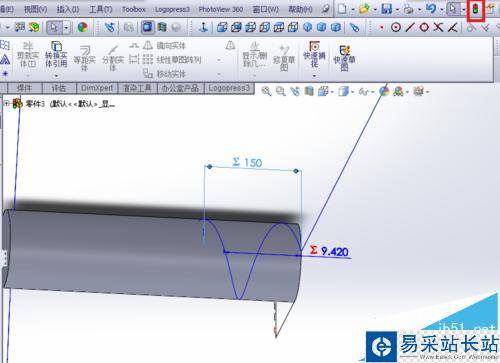Screen dimensions: 500x363
Task: Toggle the Point snap
Action: pos(381,27)
